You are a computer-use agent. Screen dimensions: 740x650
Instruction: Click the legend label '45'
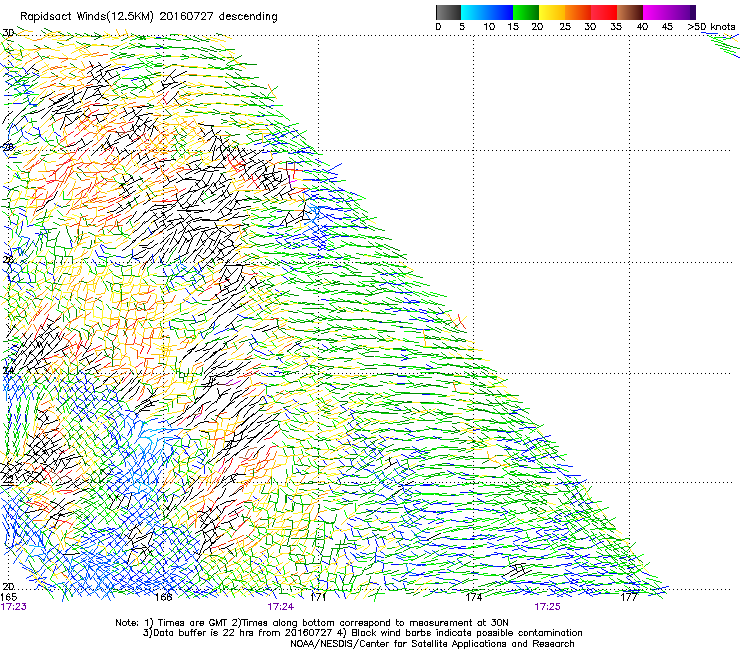click(667, 27)
